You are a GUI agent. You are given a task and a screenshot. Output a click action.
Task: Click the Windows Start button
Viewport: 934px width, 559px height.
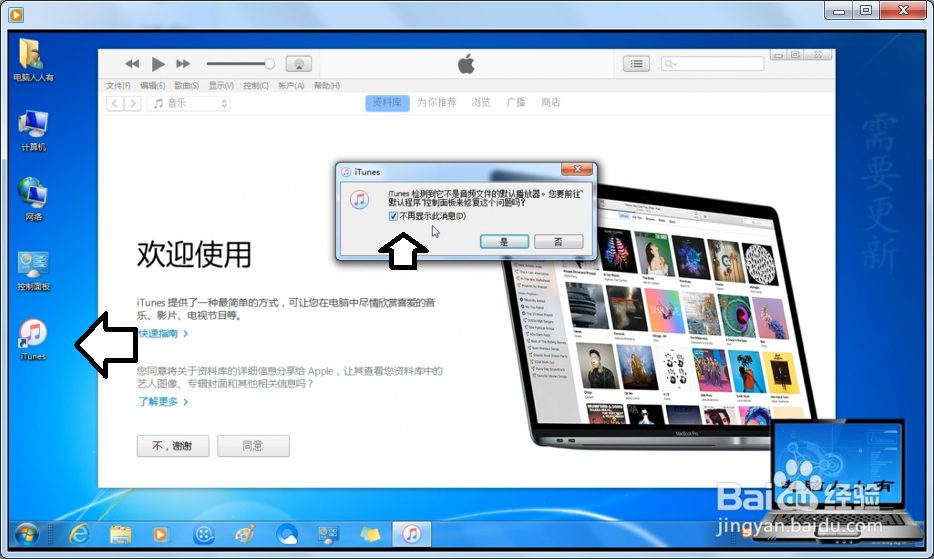point(26,534)
